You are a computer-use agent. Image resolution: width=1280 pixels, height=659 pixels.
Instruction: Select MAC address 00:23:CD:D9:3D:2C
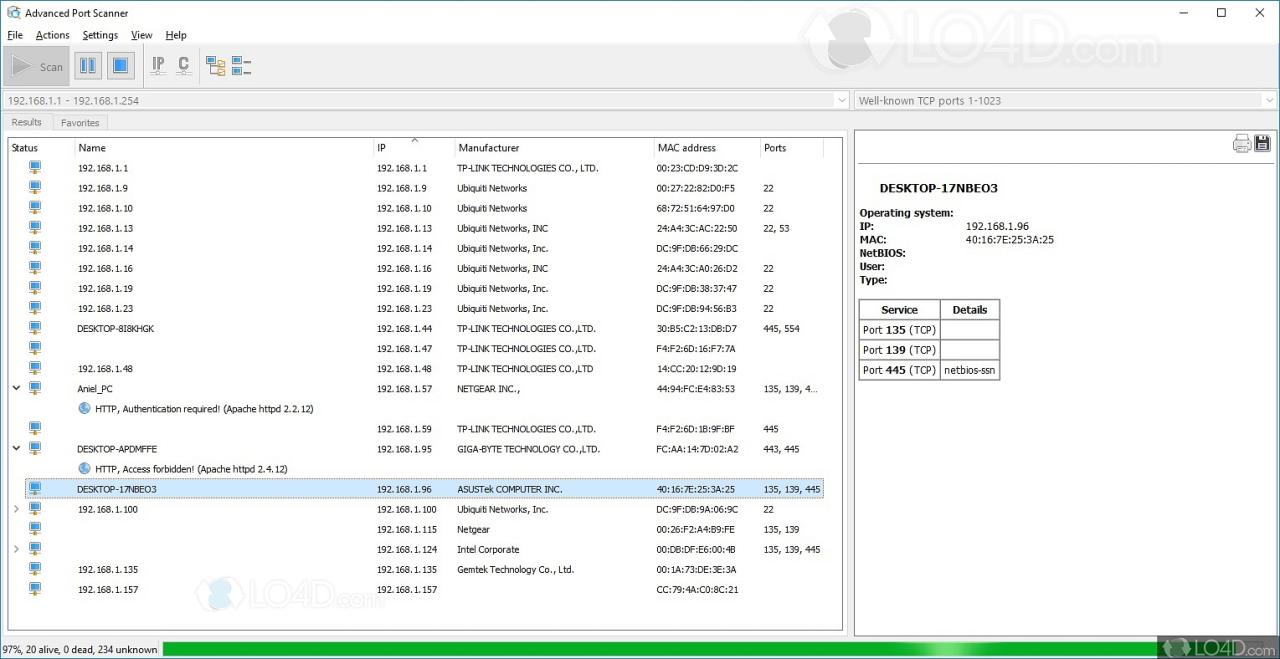point(697,168)
